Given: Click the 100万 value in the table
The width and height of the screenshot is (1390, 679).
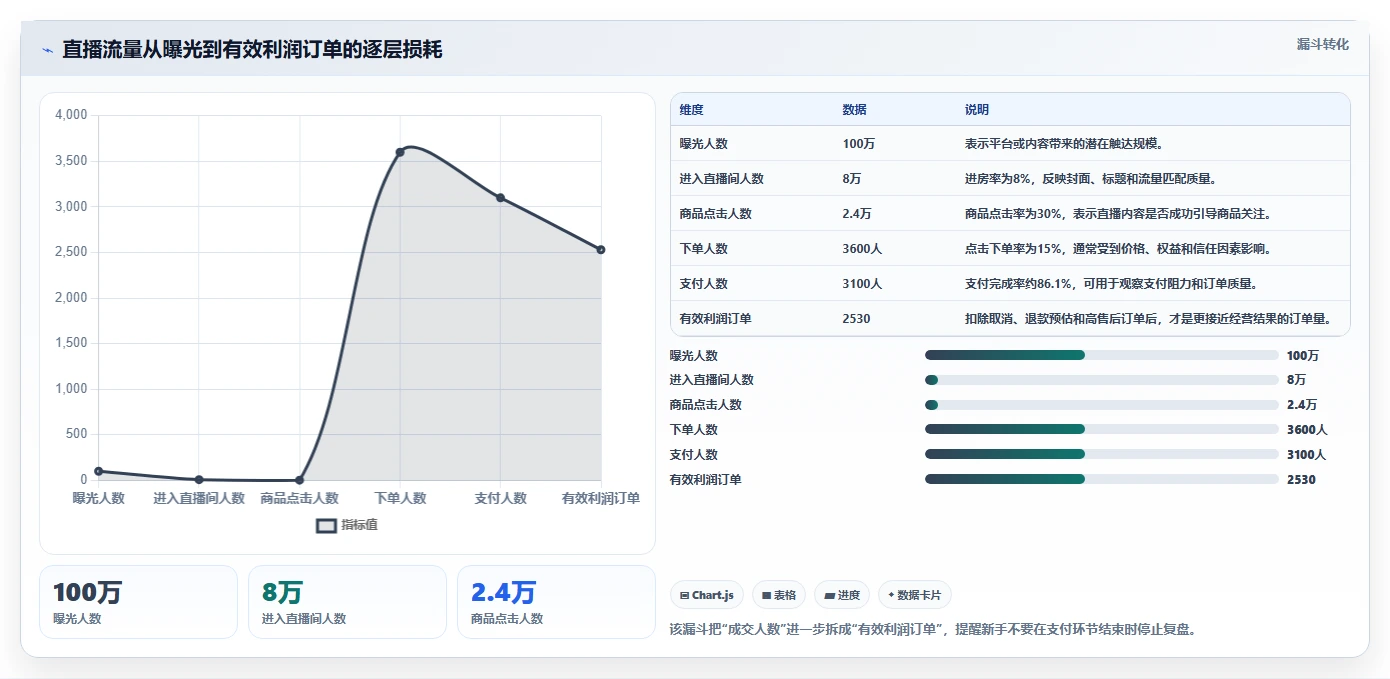Looking at the screenshot, I should pos(859,144).
